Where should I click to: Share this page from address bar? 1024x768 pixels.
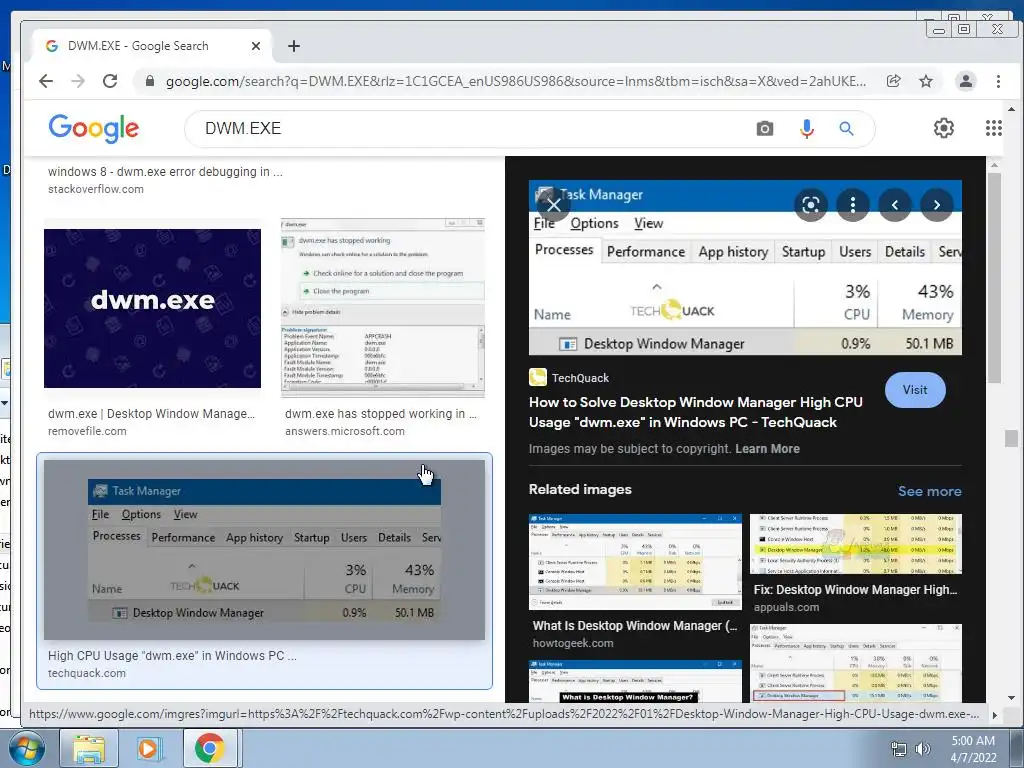tap(893, 81)
